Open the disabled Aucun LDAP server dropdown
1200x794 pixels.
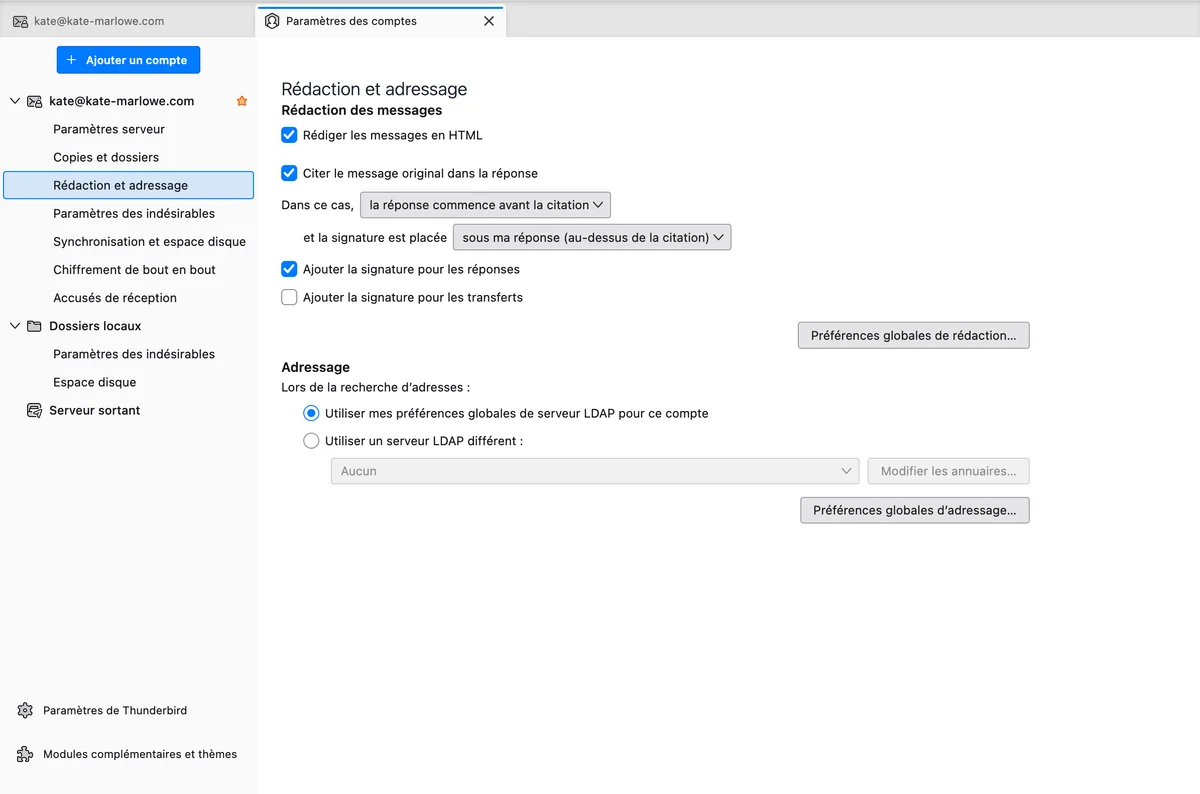coord(595,471)
